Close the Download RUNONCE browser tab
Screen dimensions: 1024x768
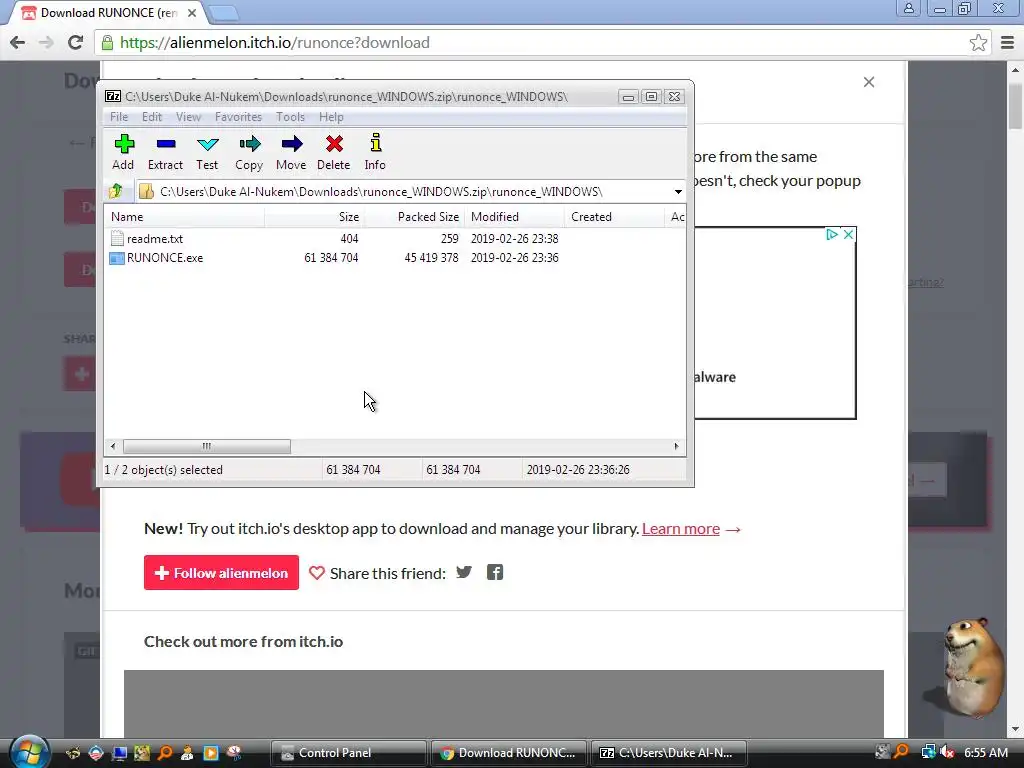(x=192, y=12)
